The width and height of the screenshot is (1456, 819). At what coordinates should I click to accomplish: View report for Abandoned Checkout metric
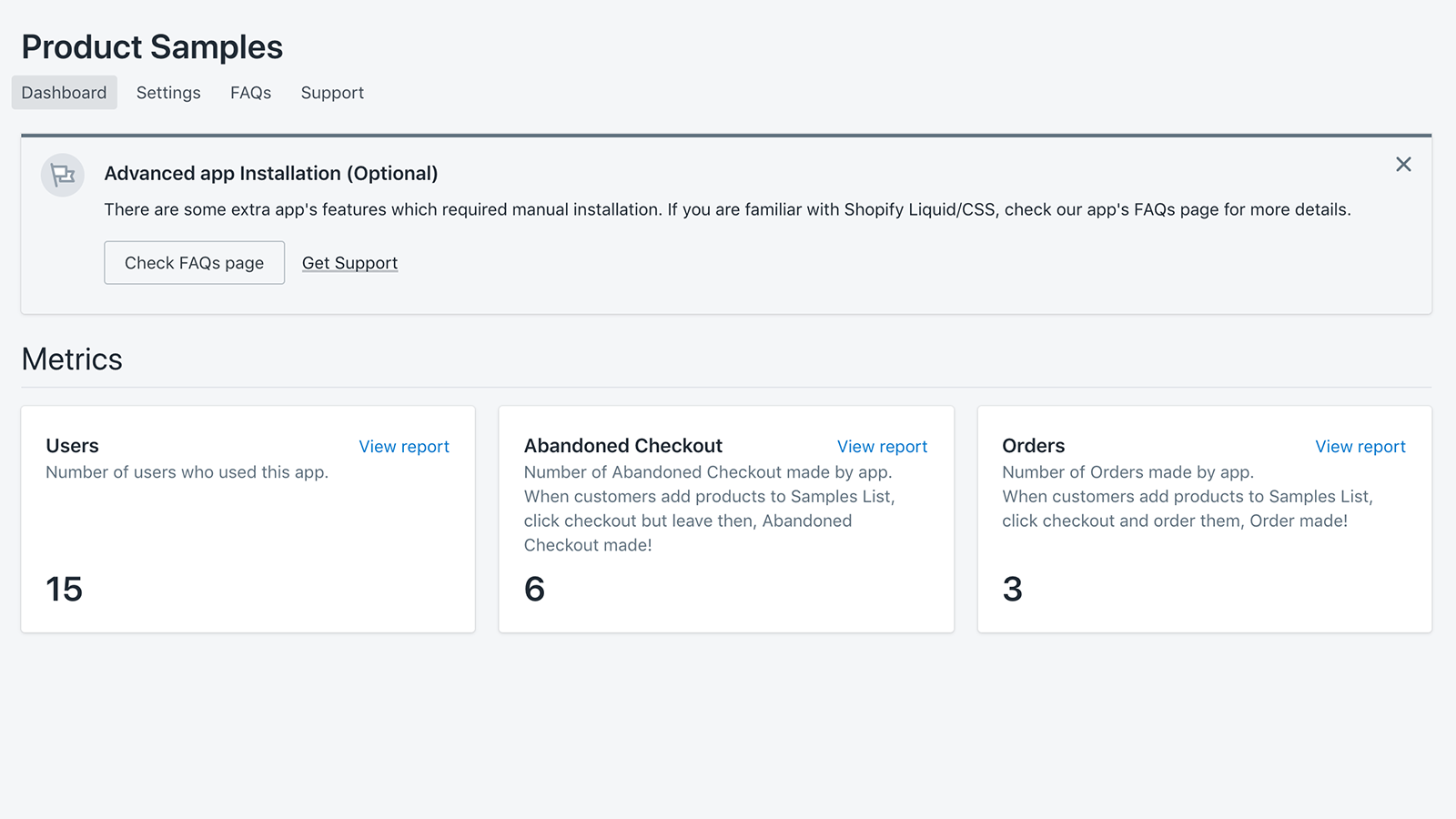pyautogui.click(x=882, y=446)
